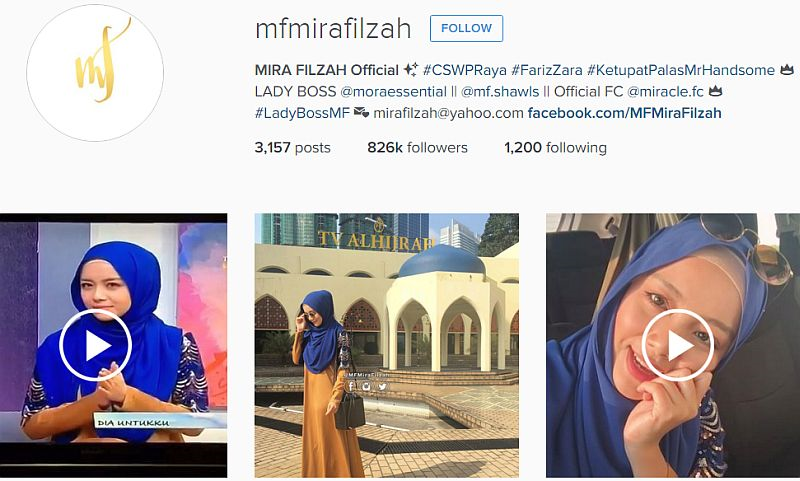Open the TV Alhijrah mosque photo post
Screen dimensions: 800x481
pos(387,345)
